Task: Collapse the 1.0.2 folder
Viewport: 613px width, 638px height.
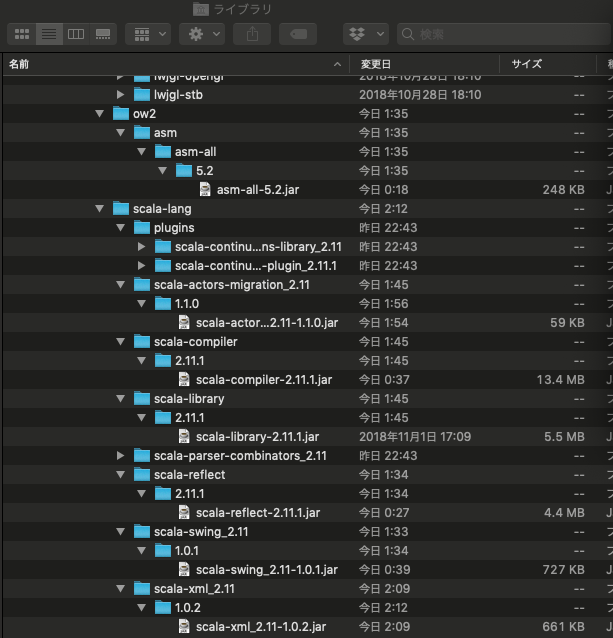Action: [x=142, y=607]
